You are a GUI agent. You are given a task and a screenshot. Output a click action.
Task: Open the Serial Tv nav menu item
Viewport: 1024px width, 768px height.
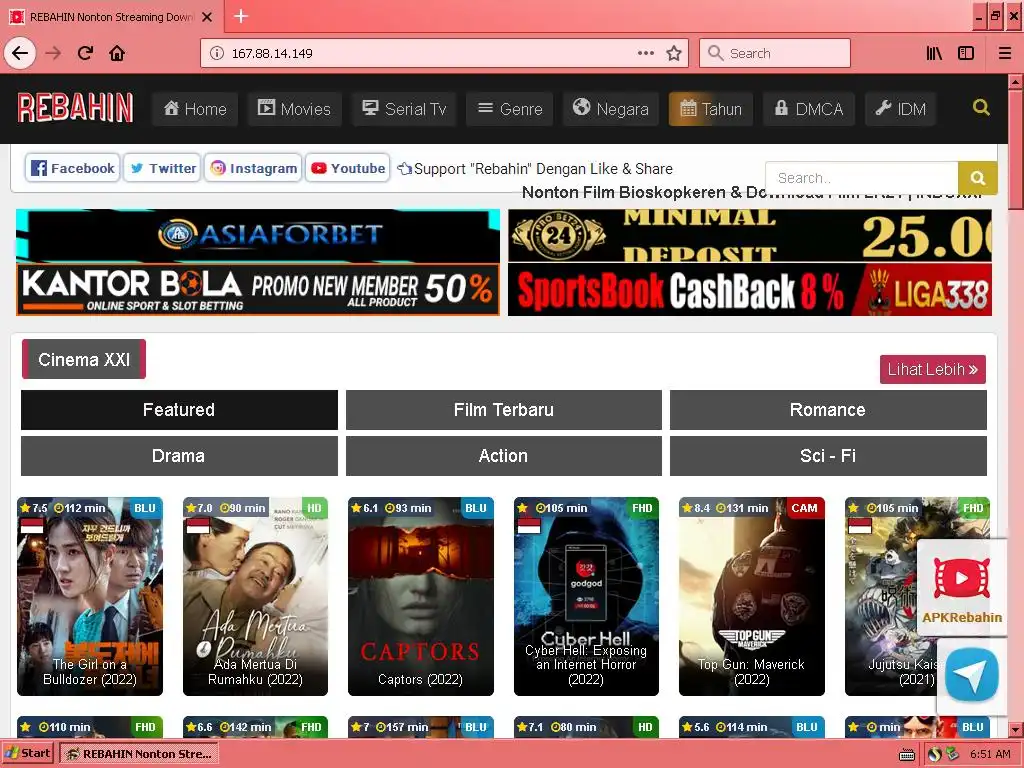pyautogui.click(x=404, y=108)
